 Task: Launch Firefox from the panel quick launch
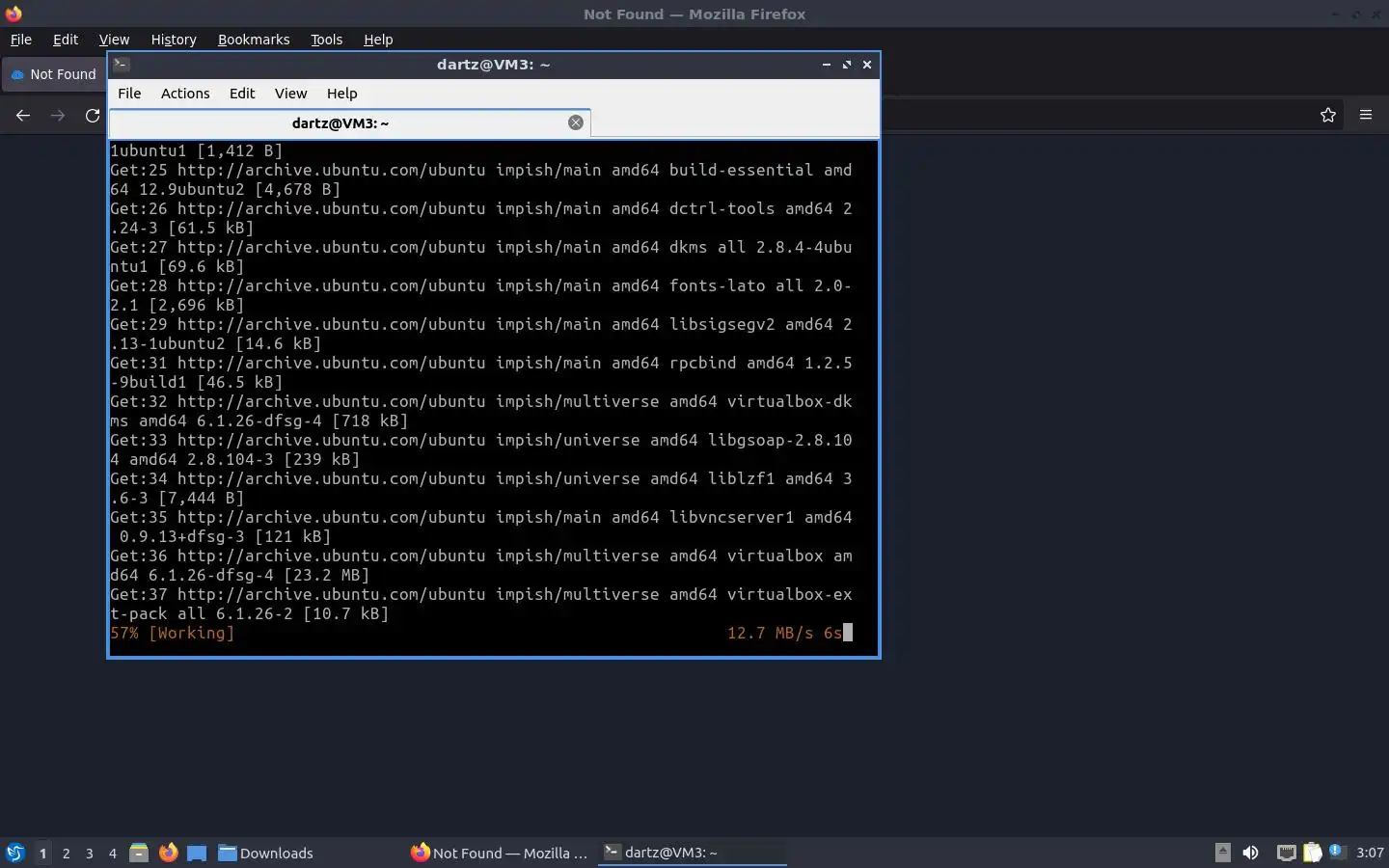(x=168, y=853)
